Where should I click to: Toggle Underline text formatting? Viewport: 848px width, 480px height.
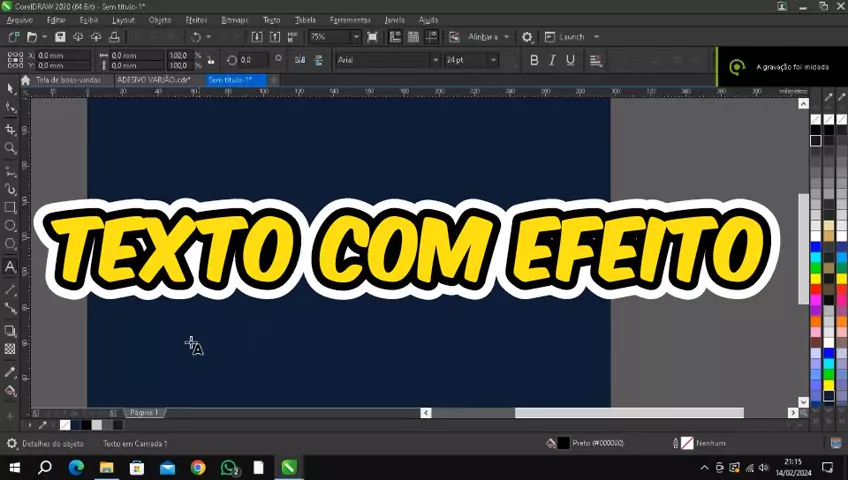point(570,60)
